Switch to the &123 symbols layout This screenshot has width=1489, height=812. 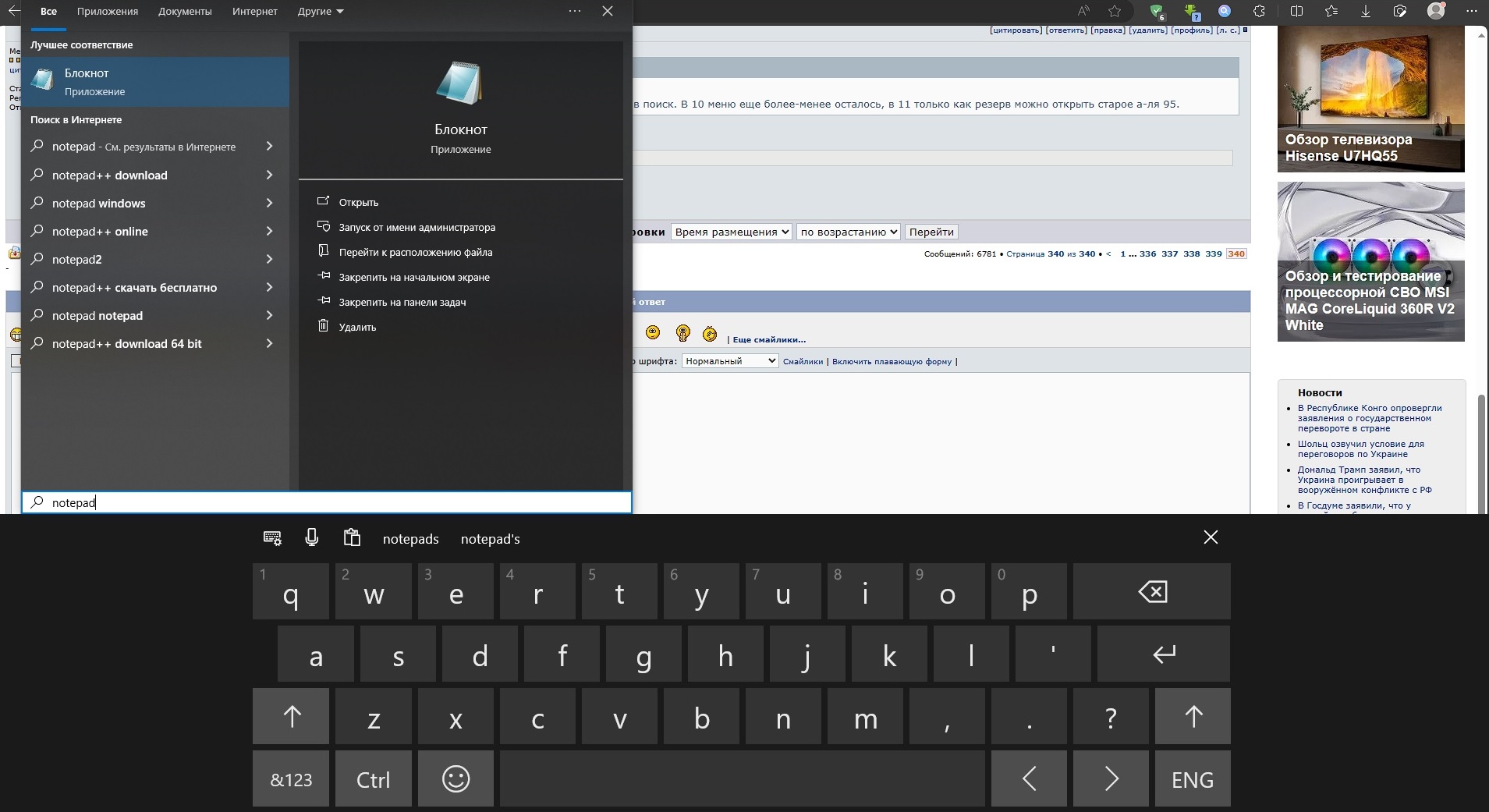point(291,778)
